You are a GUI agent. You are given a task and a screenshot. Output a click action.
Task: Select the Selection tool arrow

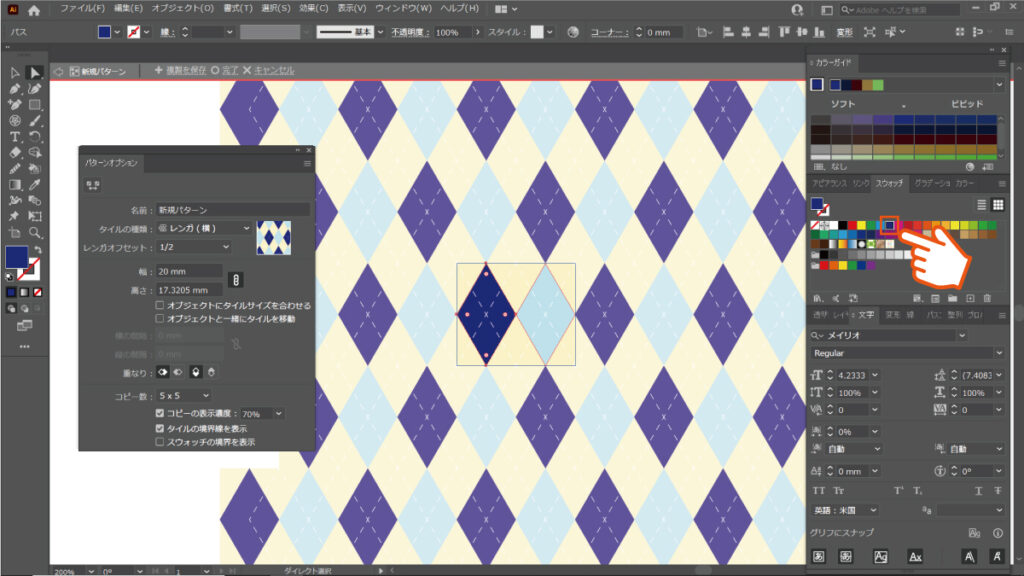tap(14, 72)
